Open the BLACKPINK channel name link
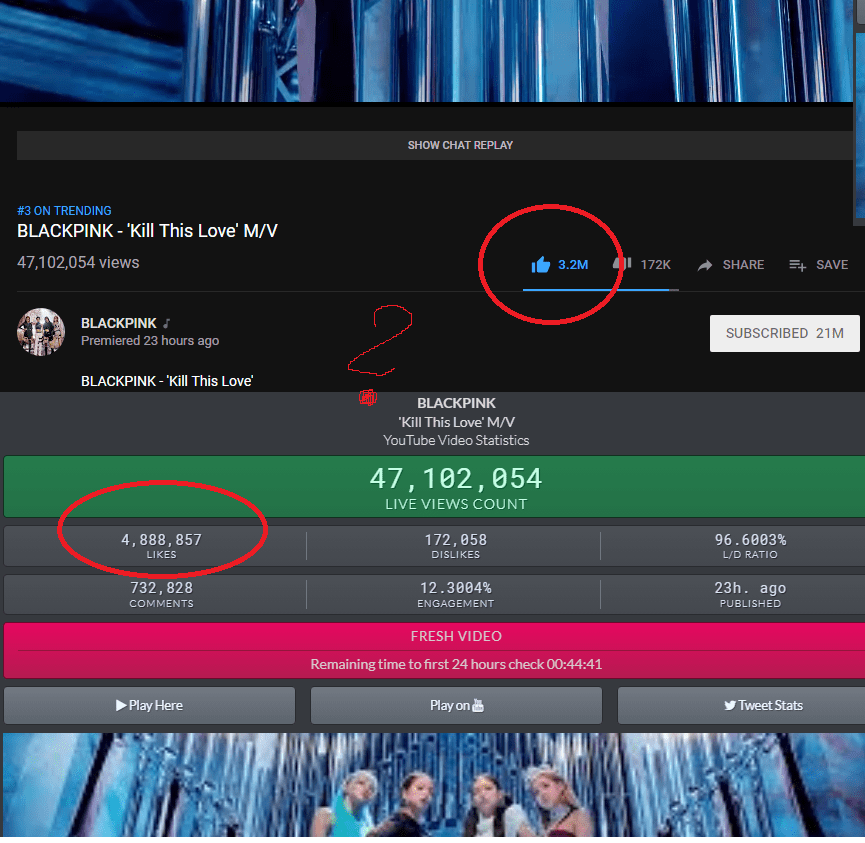The width and height of the screenshot is (865, 843). 119,323
